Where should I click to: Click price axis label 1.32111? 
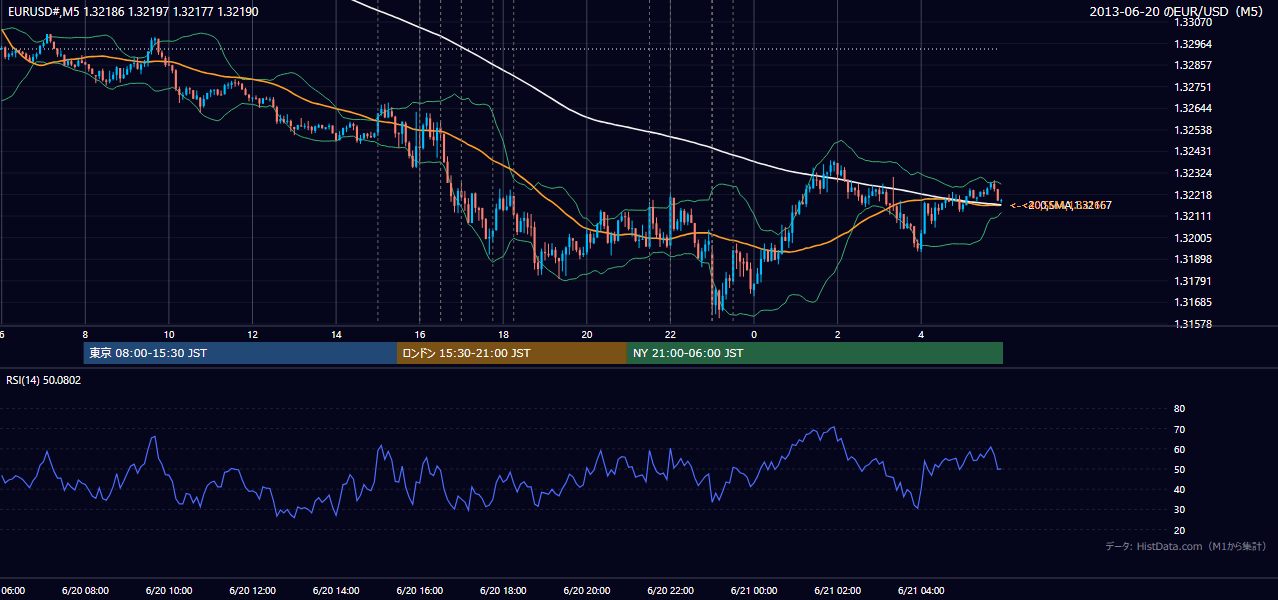[1194, 216]
